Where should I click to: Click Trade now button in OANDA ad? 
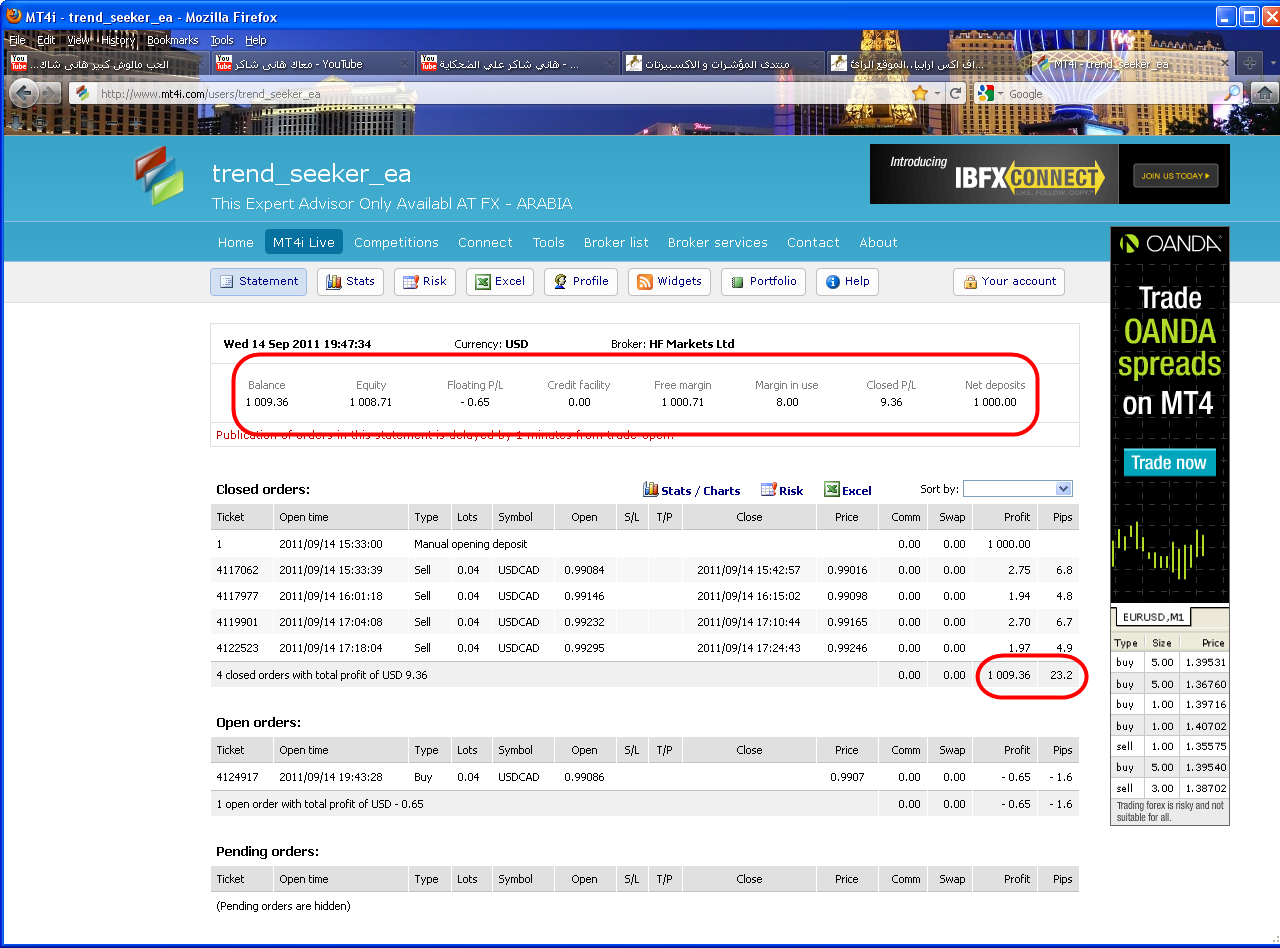1169,463
